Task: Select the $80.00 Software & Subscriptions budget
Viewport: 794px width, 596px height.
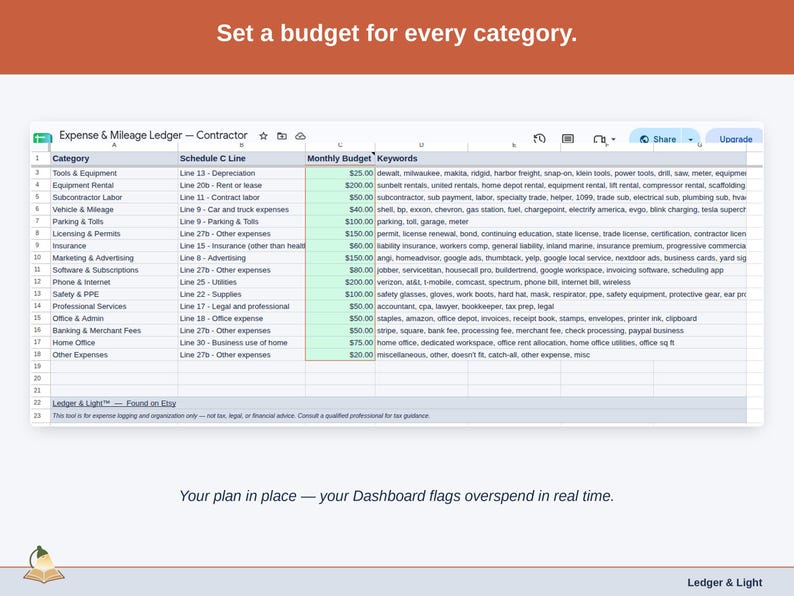Action: point(340,270)
